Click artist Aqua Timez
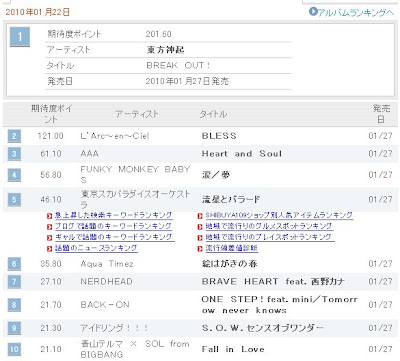 click(107, 264)
